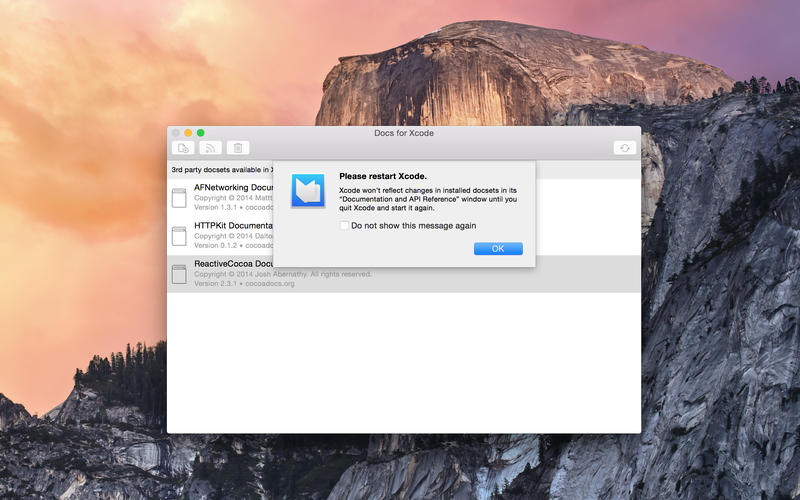Enable 'Do not show this message again'
The width and height of the screenshot is (800, 500).
coord(344,226)
